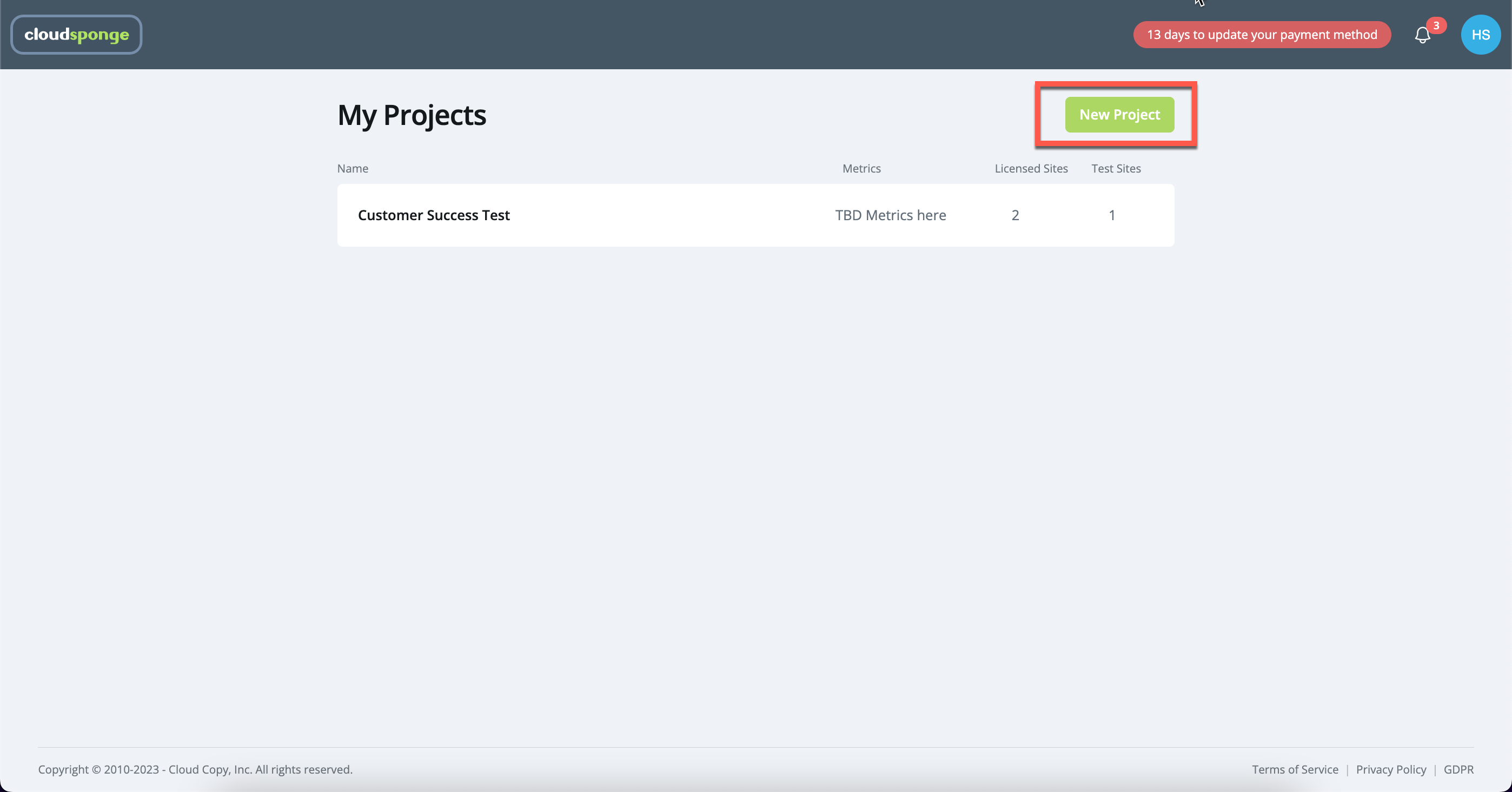Open the Terms of Service link
1512x792 pixels.
1294,769
